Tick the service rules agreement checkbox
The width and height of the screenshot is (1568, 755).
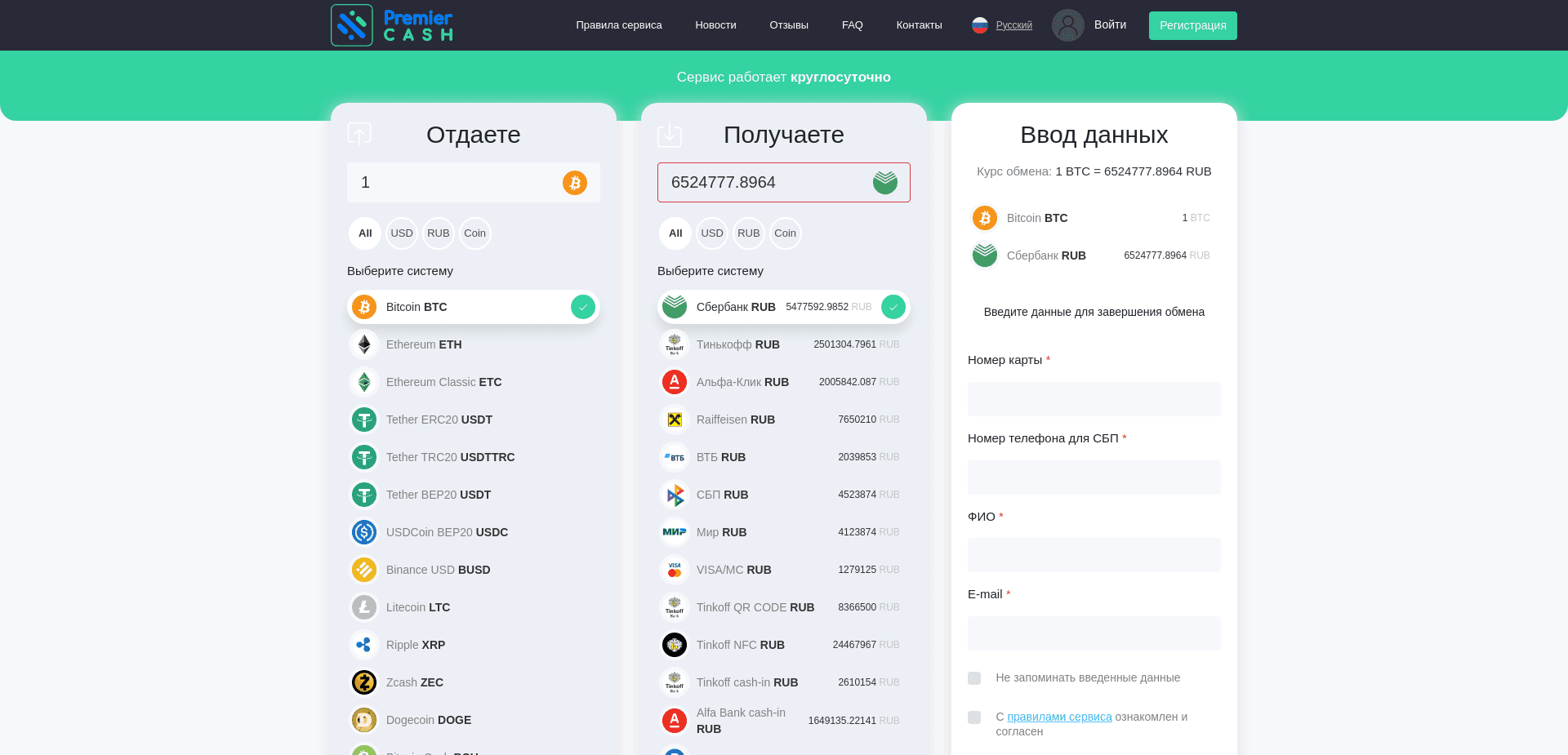point(974,717)
